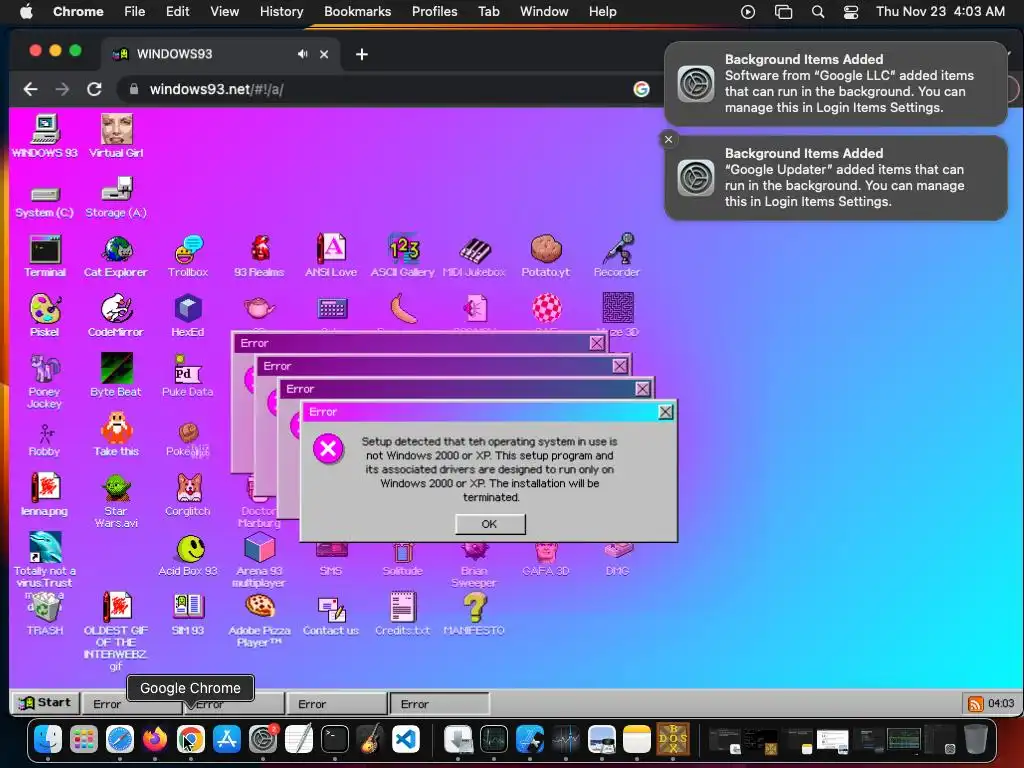Open the Edit menu
1024x768 pixels.
(x=177, y=11)
